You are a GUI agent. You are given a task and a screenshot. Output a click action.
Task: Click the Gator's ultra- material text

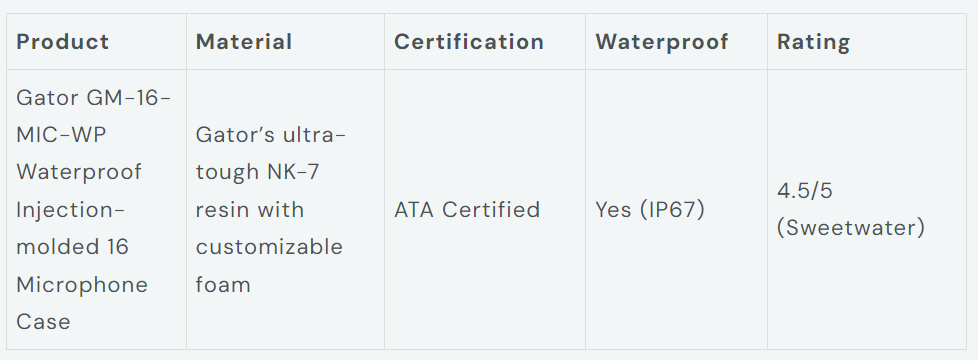[x=271, y=135]
